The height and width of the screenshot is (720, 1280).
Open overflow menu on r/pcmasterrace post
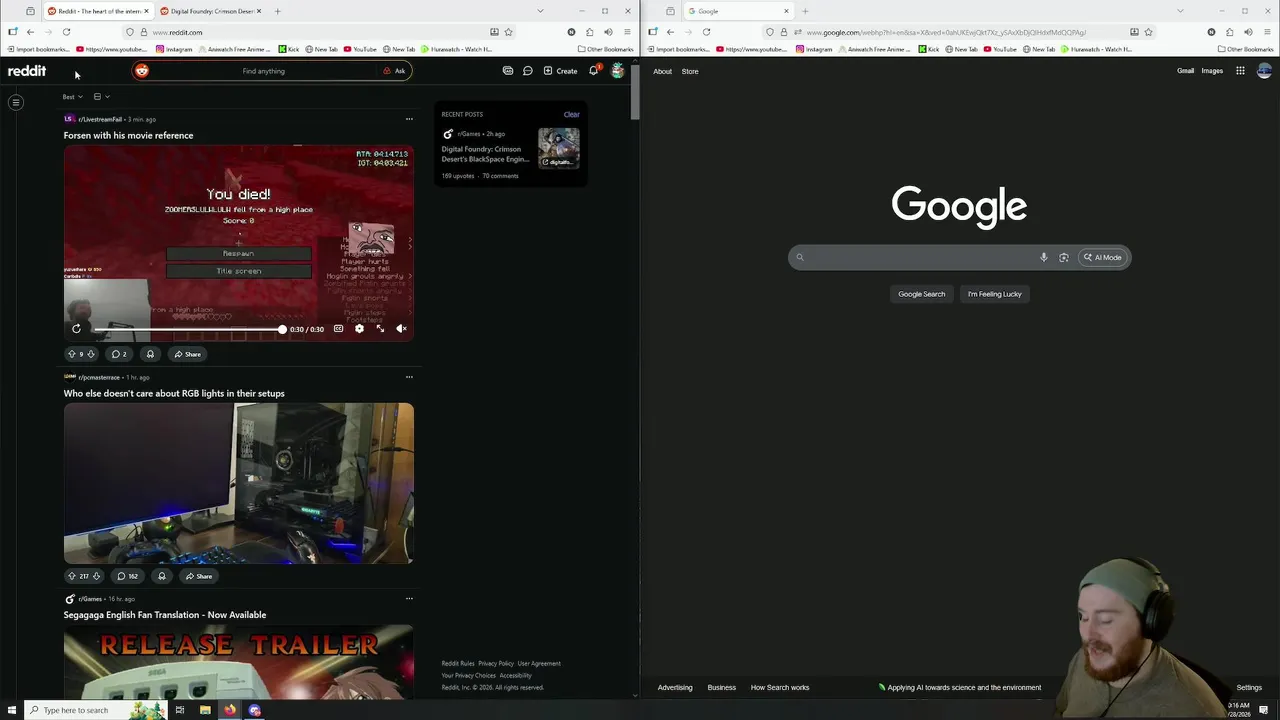(x=409, y=377)
